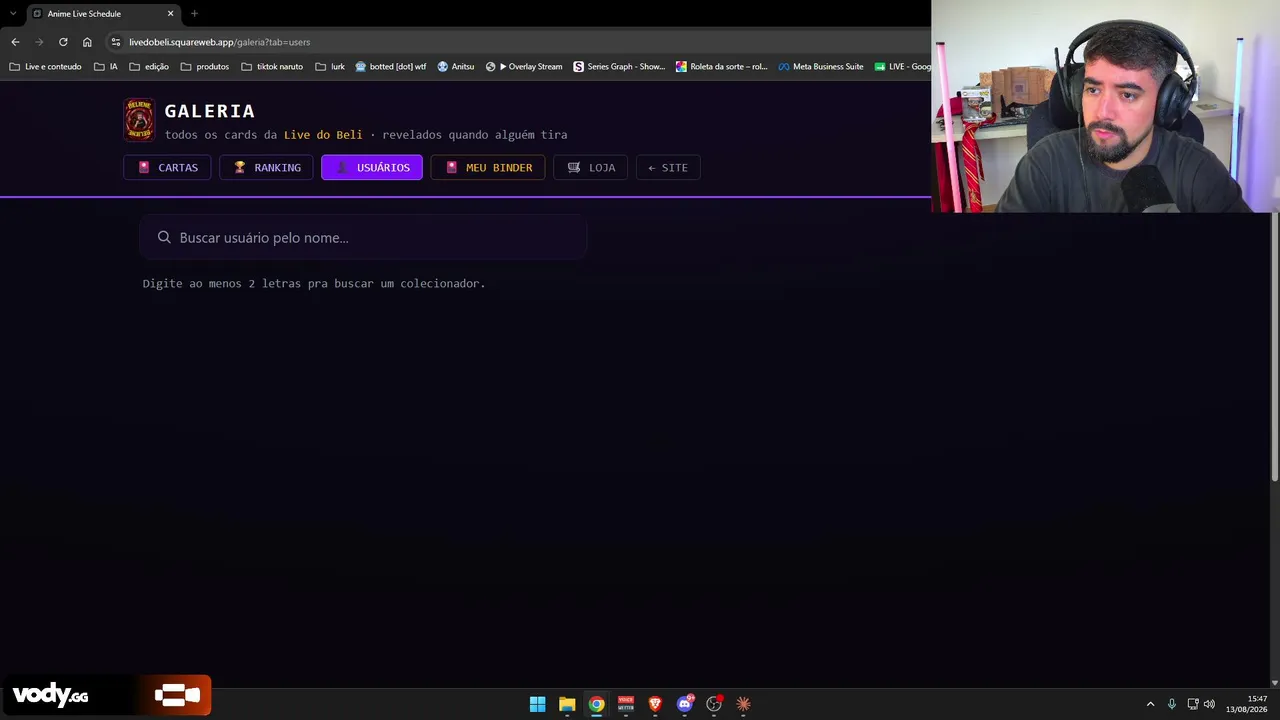1280x720 pixels.
Task: Switch to Chrome in the taskbar
Action: click(x=596, y=704)
